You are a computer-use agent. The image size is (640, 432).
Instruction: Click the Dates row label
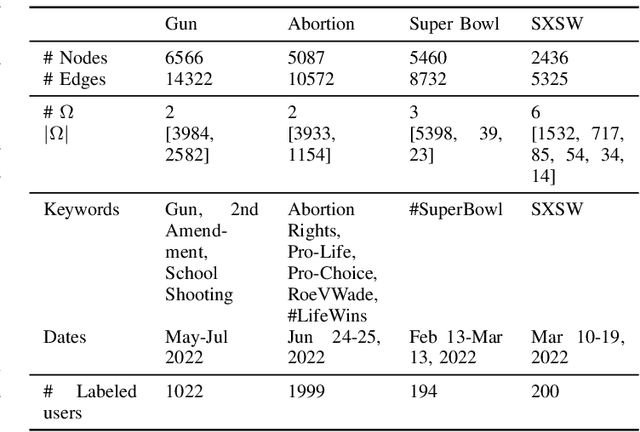click(65, 337)
